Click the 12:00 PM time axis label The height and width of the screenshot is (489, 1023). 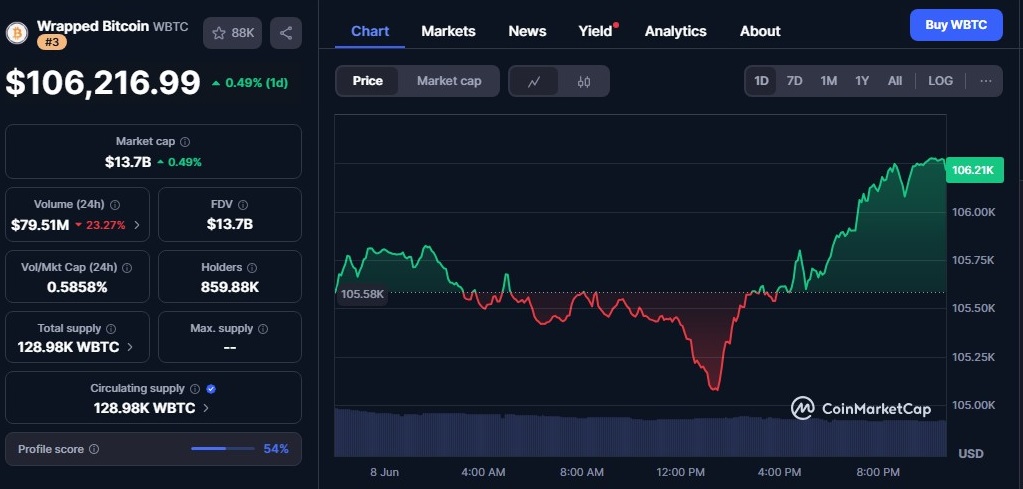click(681, 471)
